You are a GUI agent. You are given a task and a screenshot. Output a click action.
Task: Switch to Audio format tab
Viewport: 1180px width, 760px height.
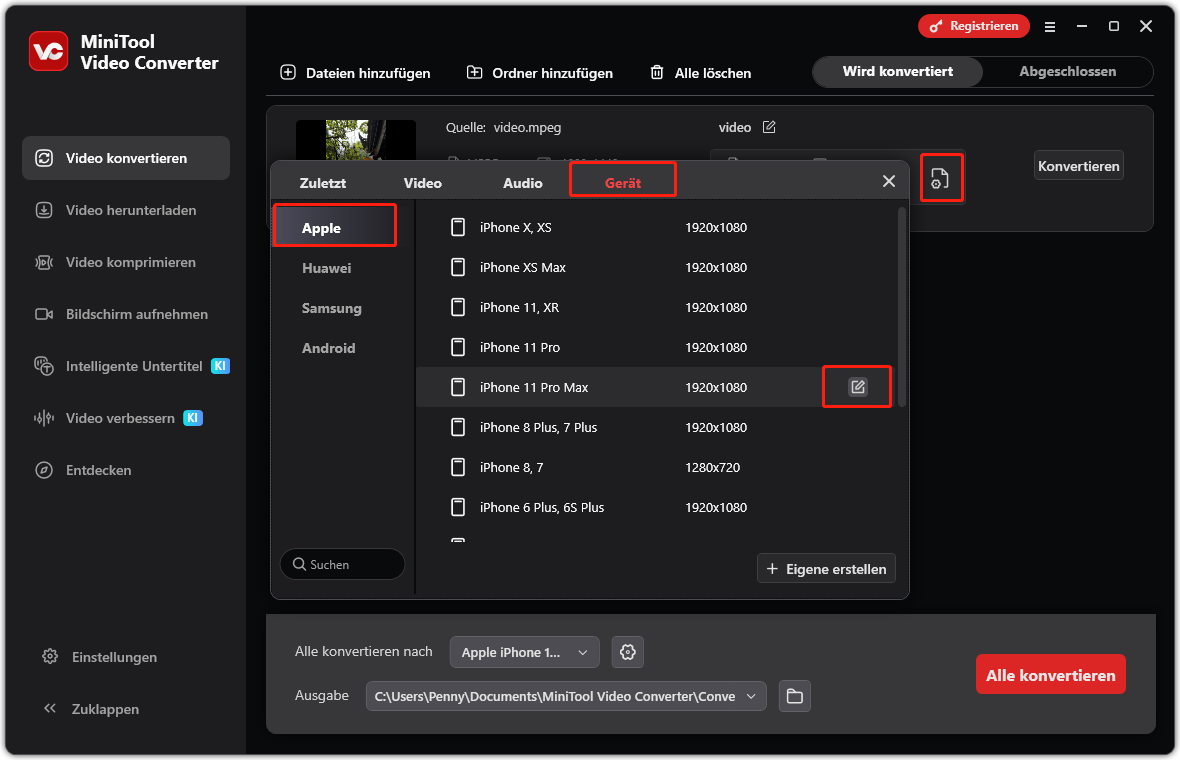[522, 183]
